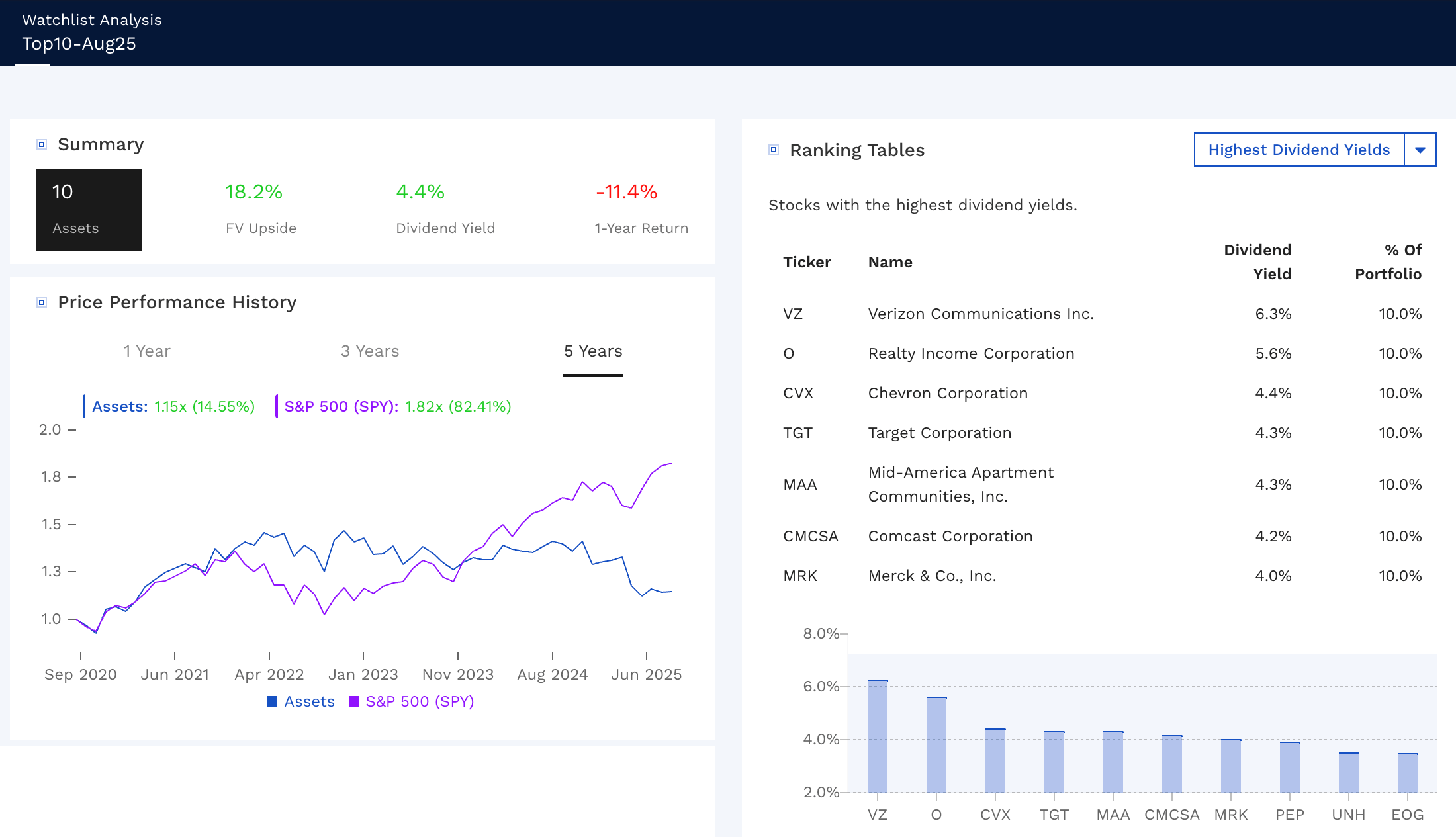Click the Realty Income Corporation name
The image size is (1456, 837).
coord(971,353)
